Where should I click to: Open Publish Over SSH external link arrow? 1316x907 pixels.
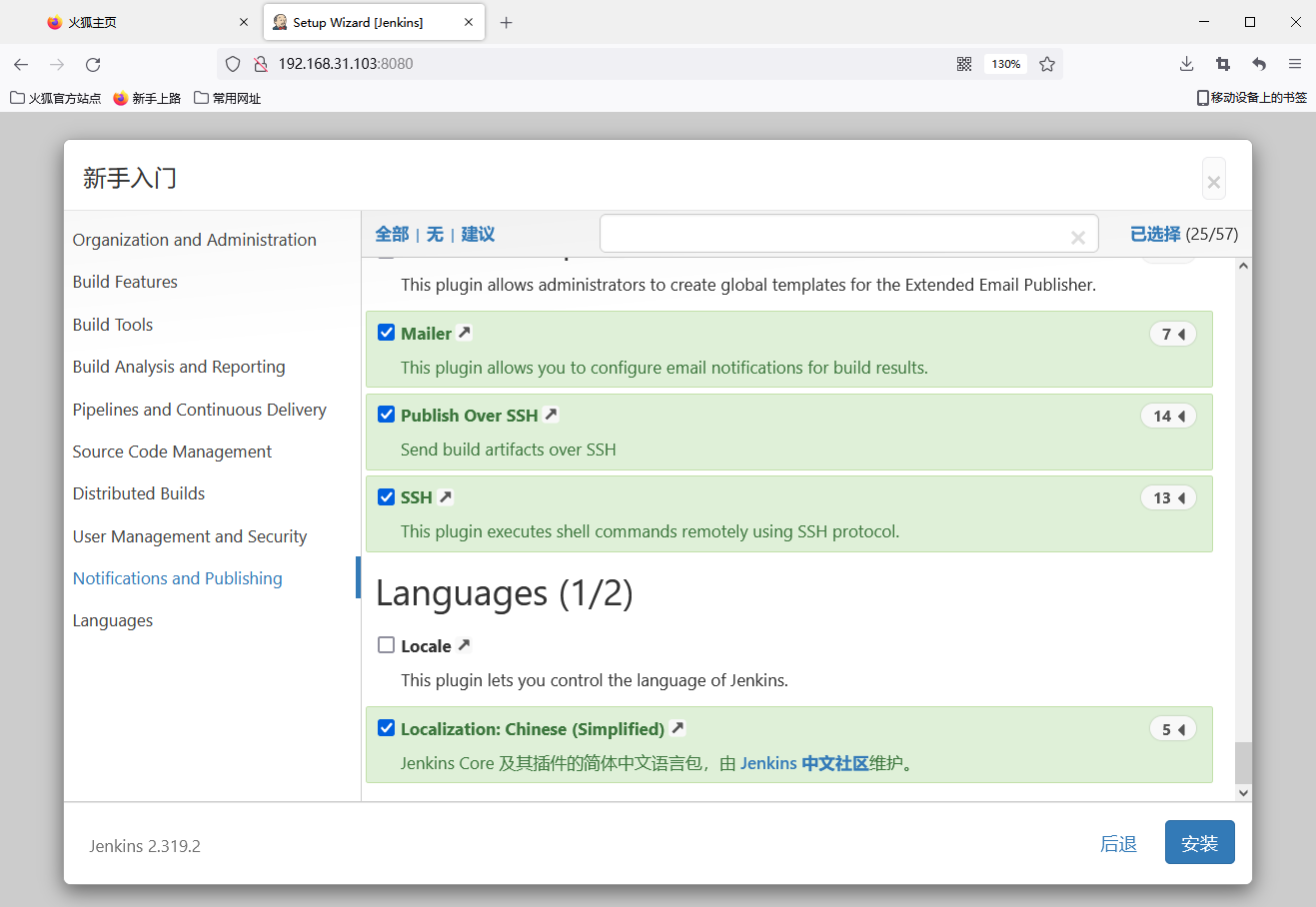click(x=551, y=415)
